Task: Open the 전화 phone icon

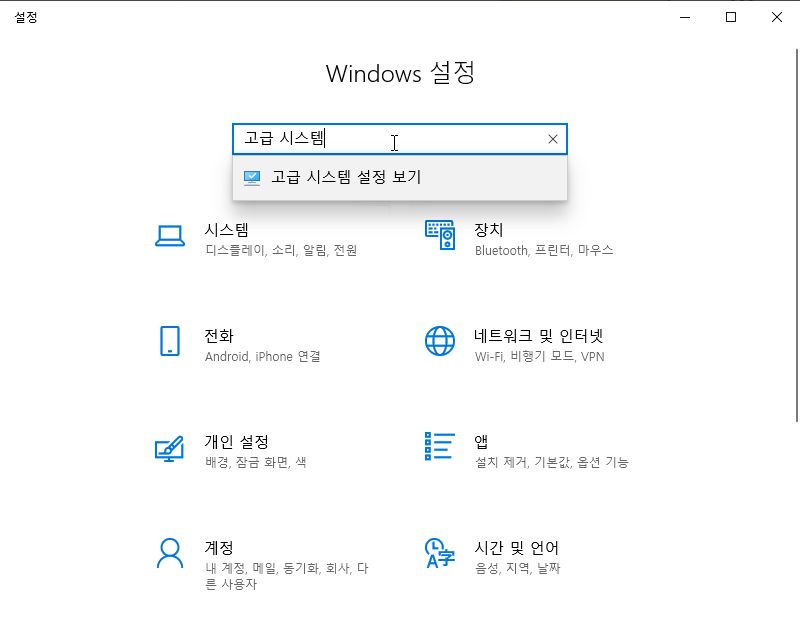Action: pos(170,341)
